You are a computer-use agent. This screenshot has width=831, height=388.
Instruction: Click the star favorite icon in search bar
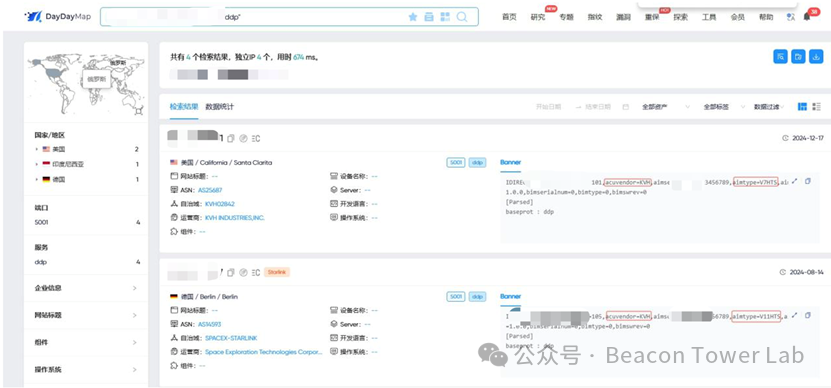(x=413, y=17)
